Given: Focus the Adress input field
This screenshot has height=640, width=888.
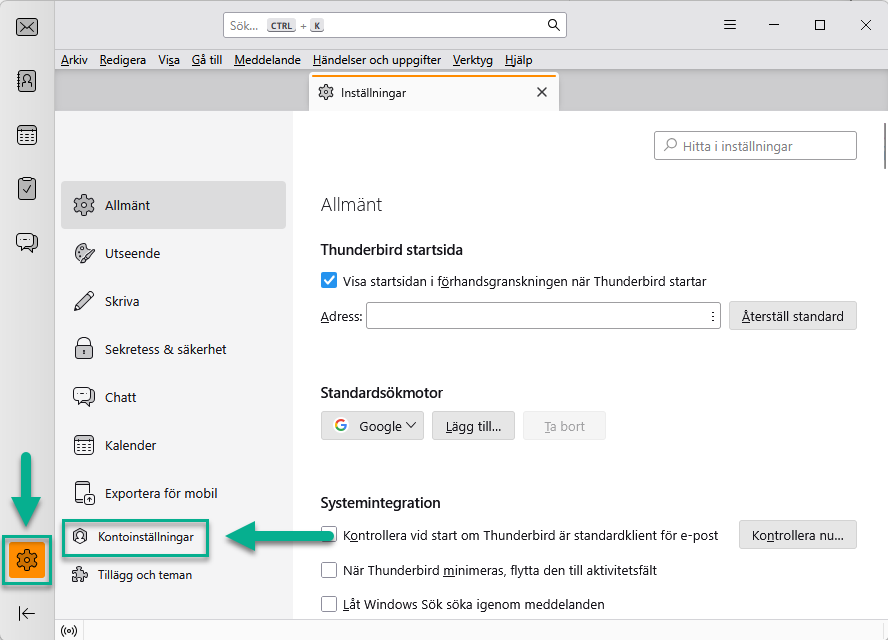Looking at the screenshot, I should [x=543, y=315].
